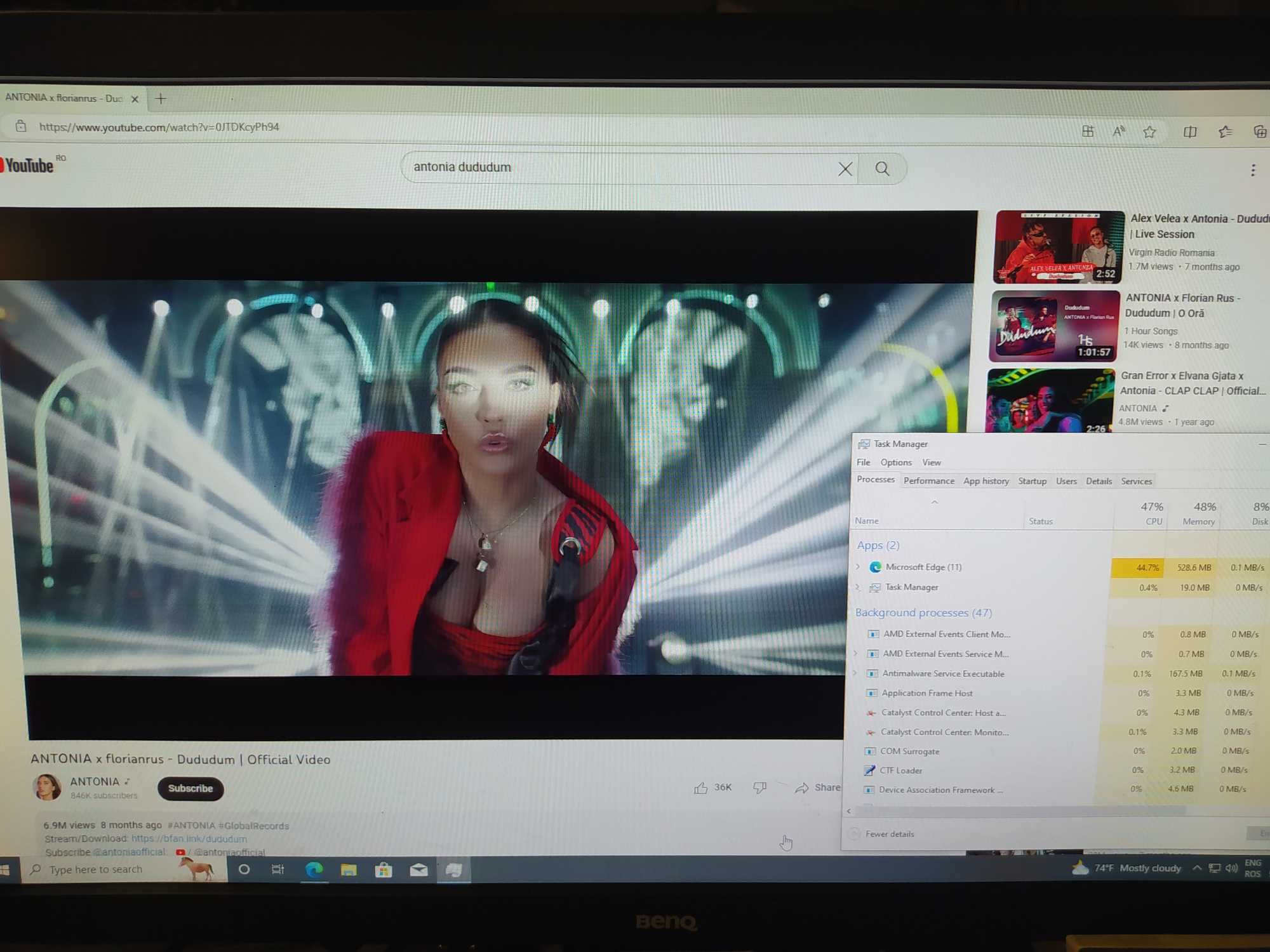Click the site info lock icon in address bar

tap(21, 126)
